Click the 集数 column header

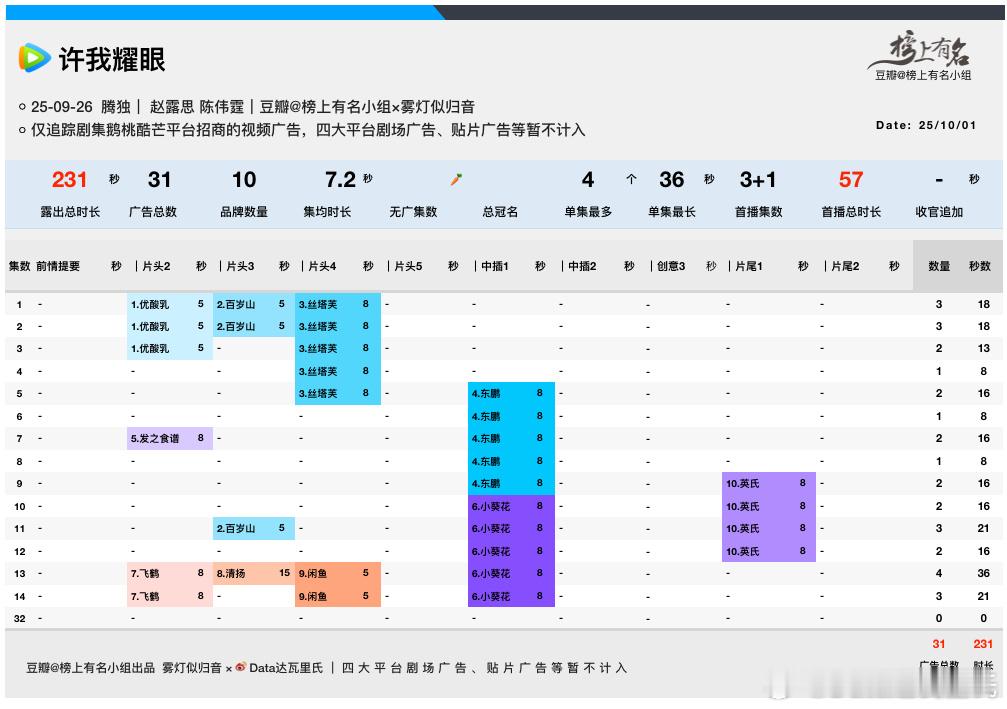[x=19, y=266]
